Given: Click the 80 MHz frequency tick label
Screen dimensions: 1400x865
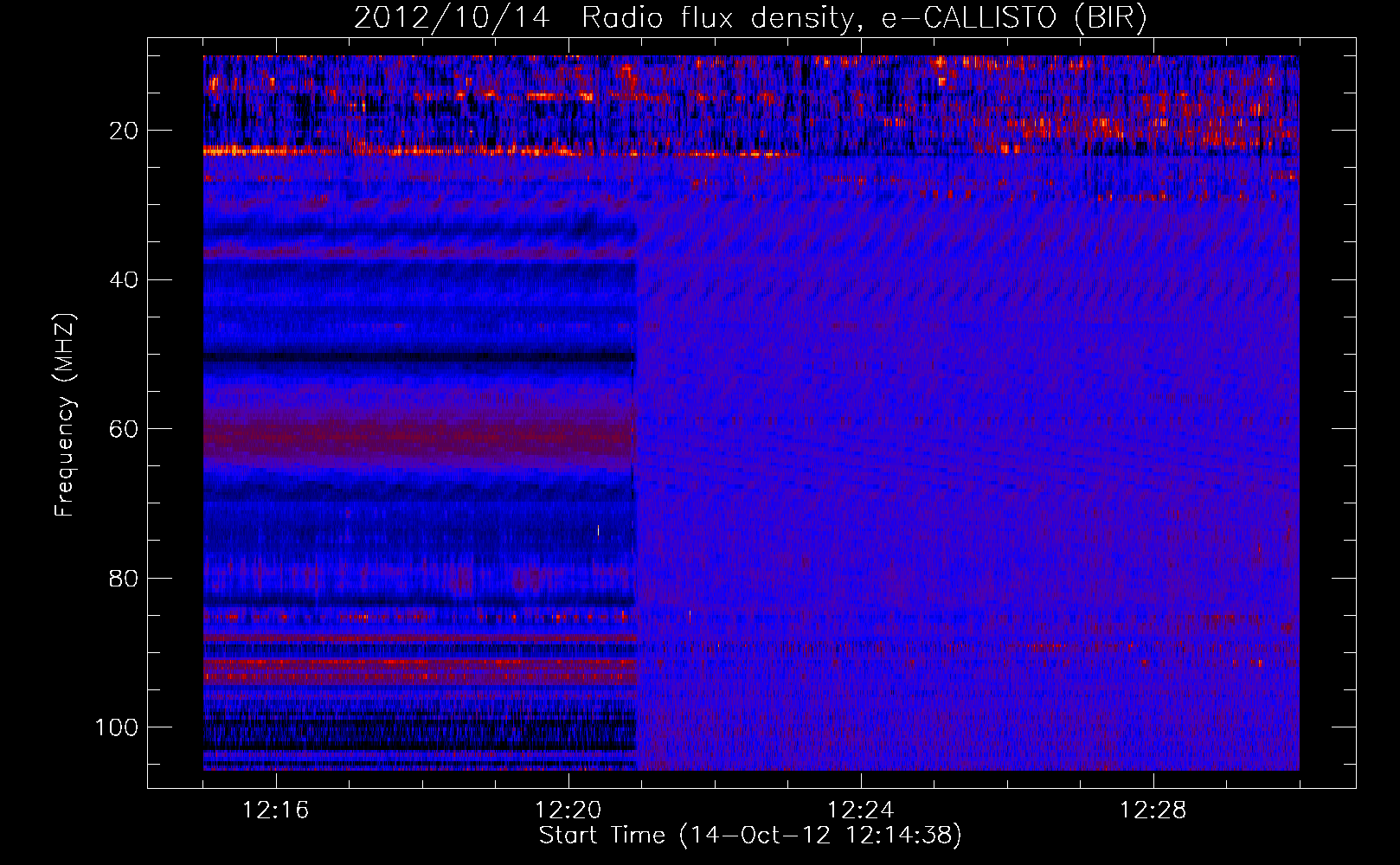Looking at the screenshot, I should [124, 578].
